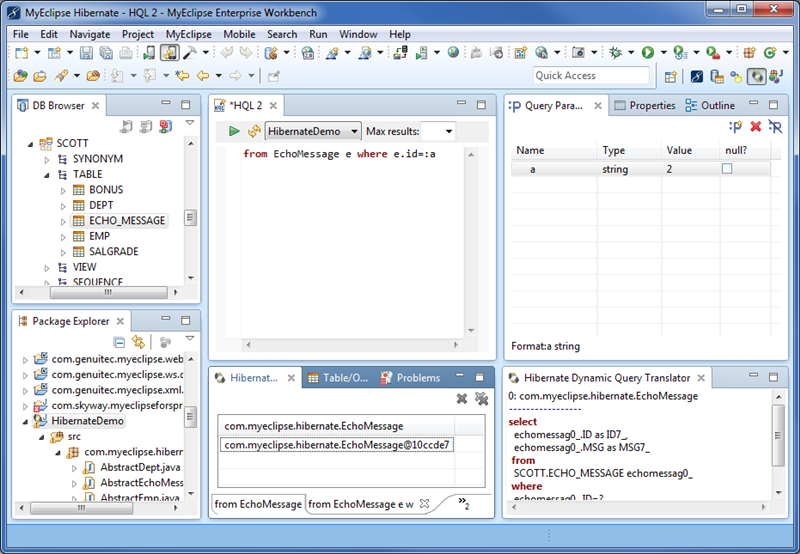800x554 pixels.
Task: Open the HibernateDemo session dropdown
Action: (x=313, y=131)
